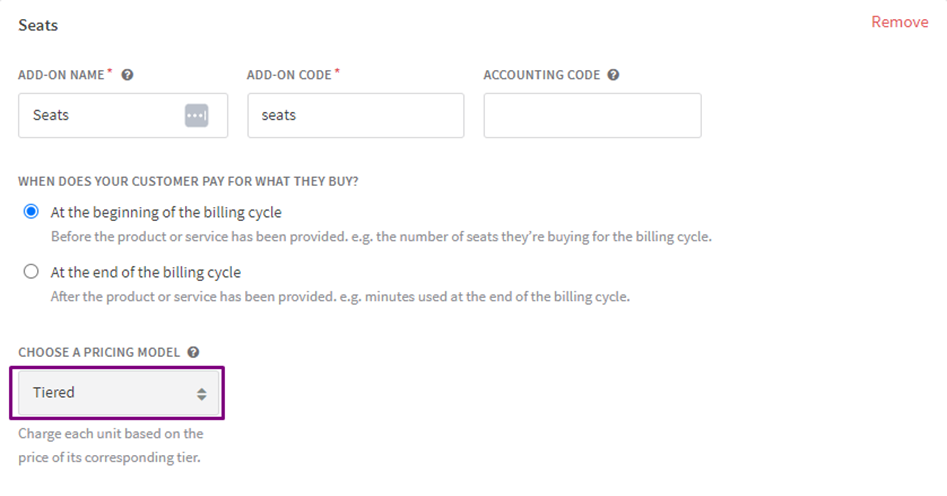The height and width of the screenshot is (496, 947).
Task: Click the 'Accounting Code' field label
Action: point(541,75)
